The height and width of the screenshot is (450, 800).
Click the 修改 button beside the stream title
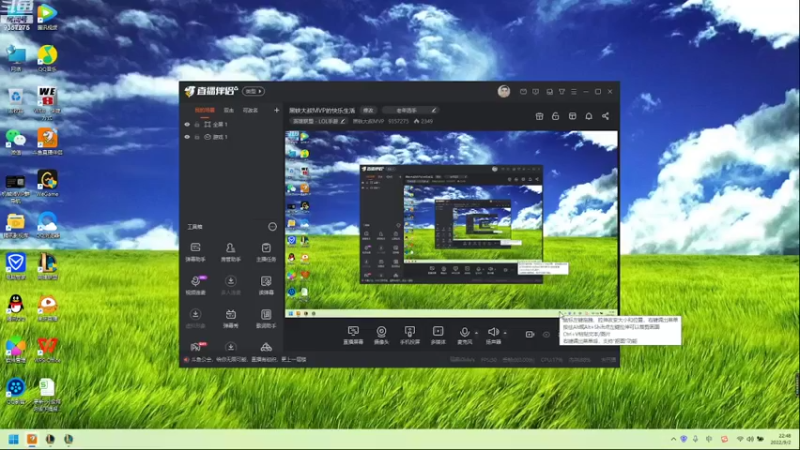(x=368, y=110)
